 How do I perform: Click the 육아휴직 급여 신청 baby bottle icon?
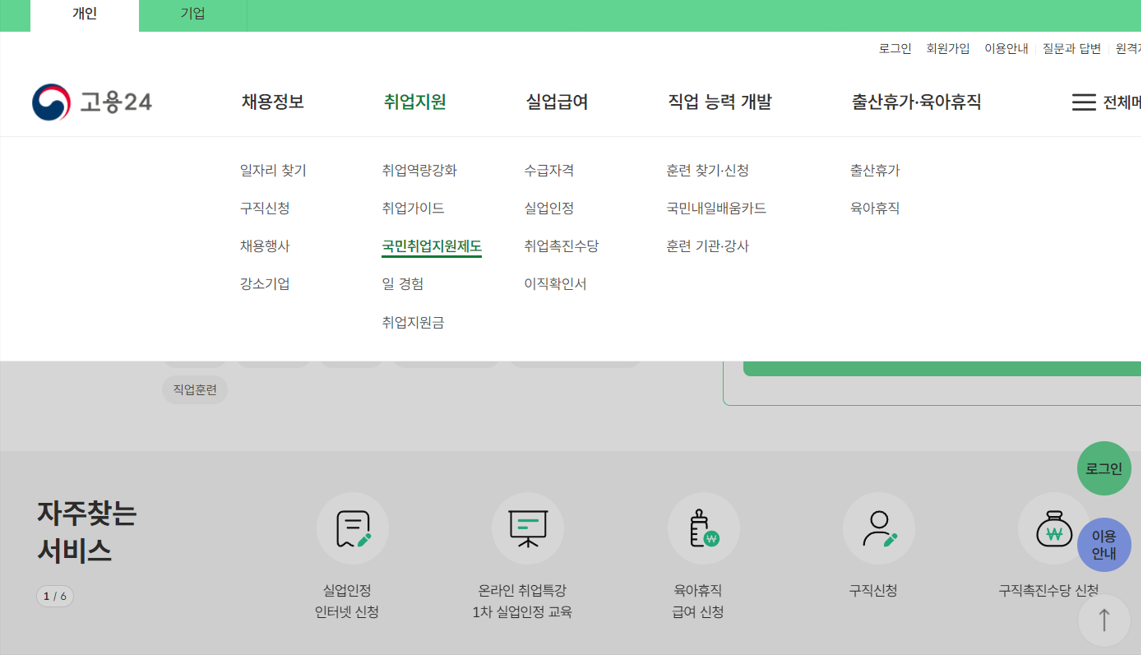tap(703, 529)
